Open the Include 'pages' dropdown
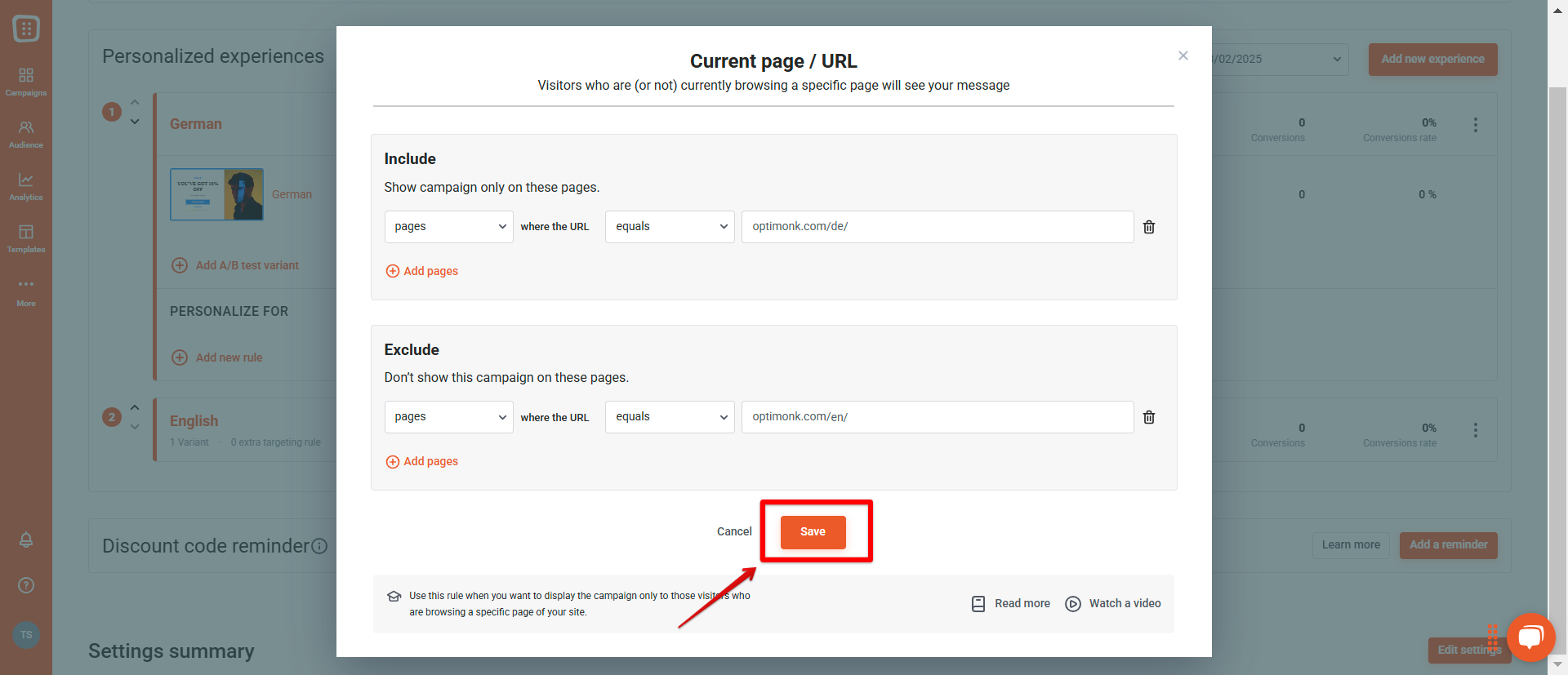The height and width of the screenshot is (675, 1568). [449, 227]
